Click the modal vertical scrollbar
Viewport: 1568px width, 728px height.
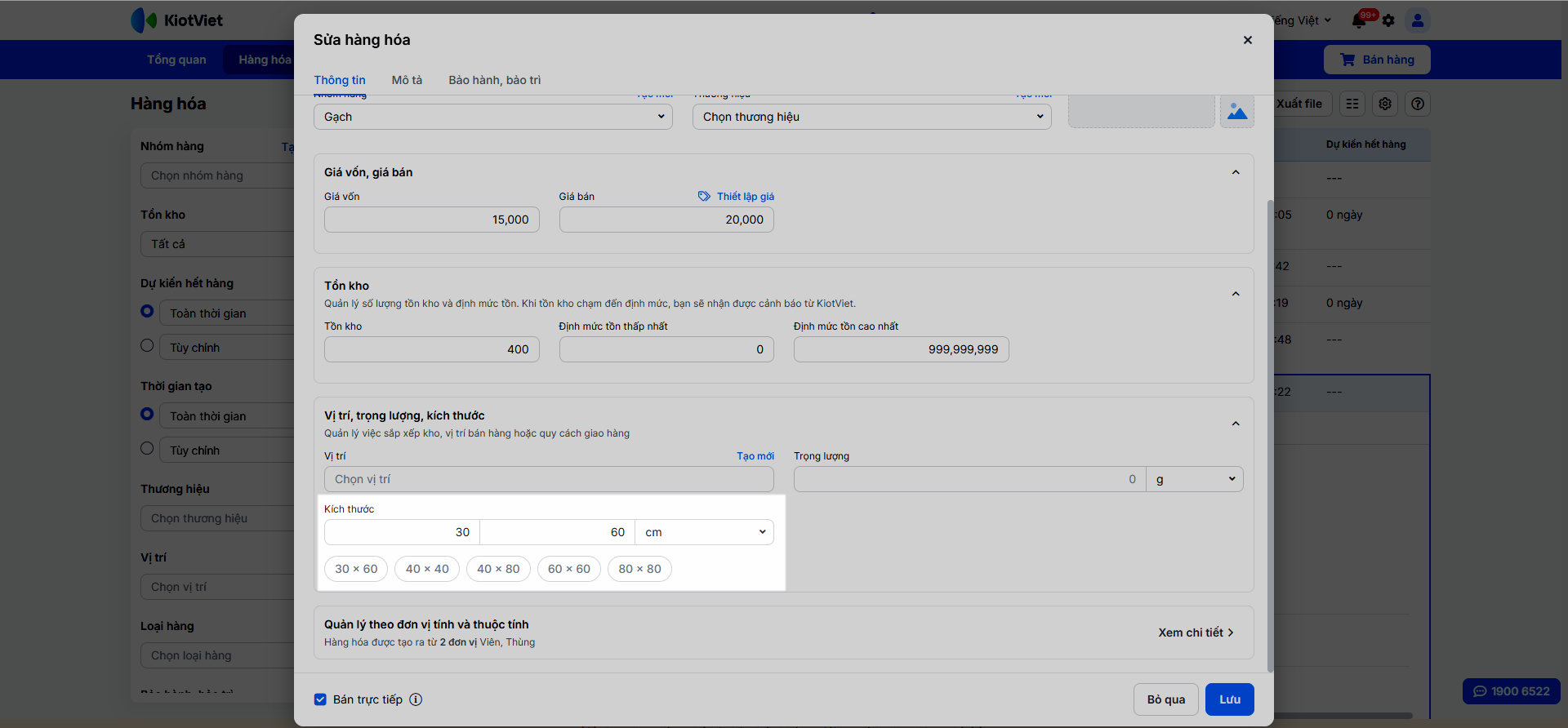click(1270, 433)
